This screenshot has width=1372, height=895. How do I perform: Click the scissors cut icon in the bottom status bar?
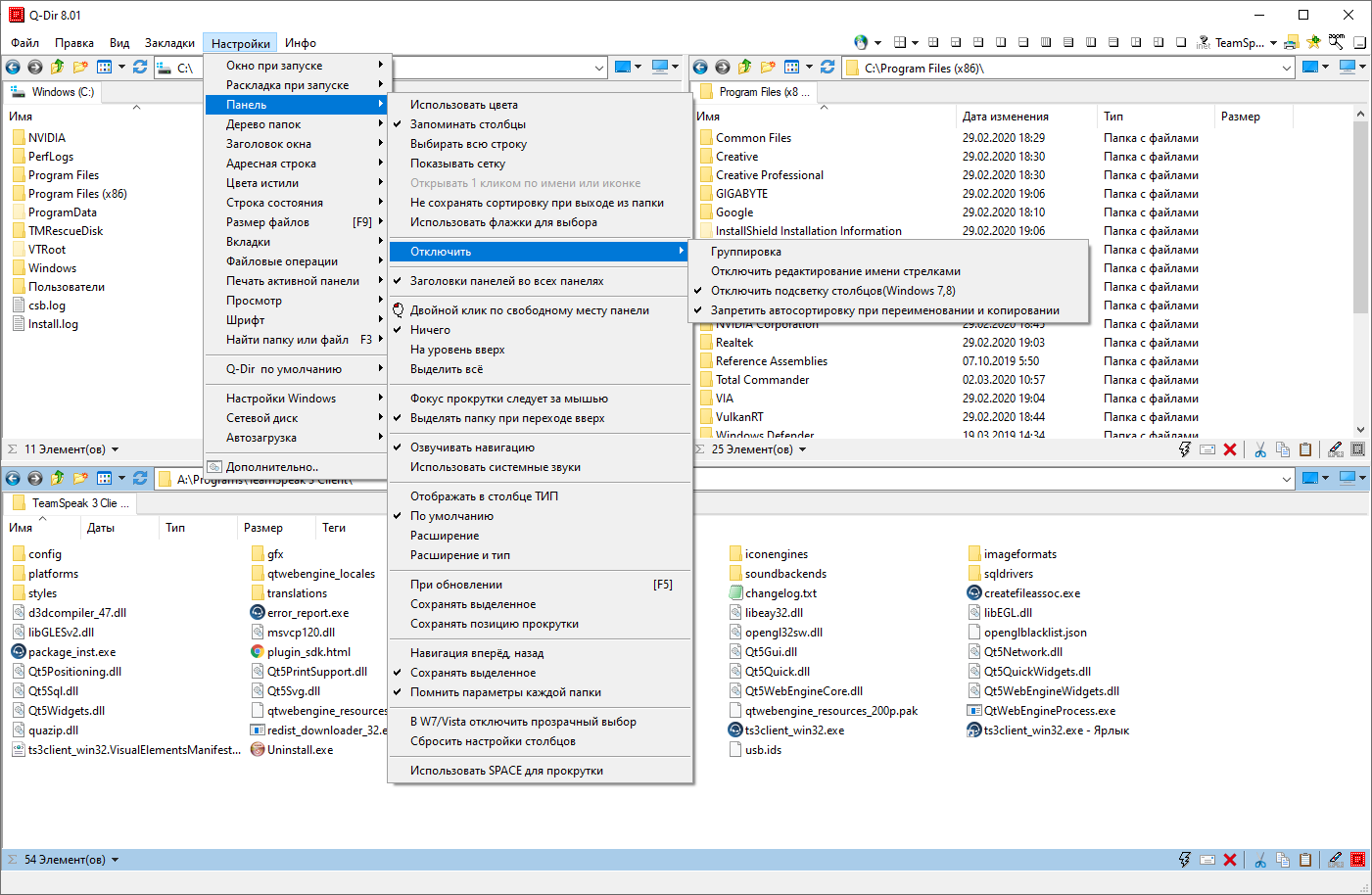click(x=1260, y=860)
